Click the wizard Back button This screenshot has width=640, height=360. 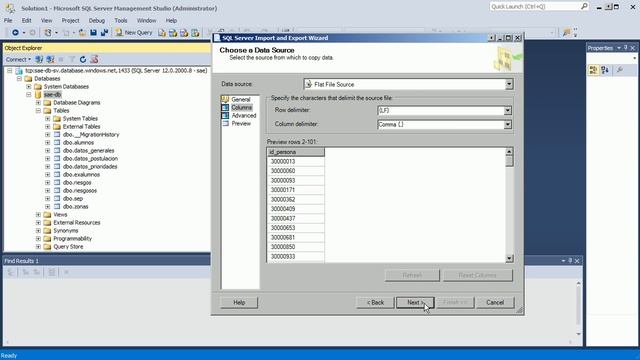[375, 302]
